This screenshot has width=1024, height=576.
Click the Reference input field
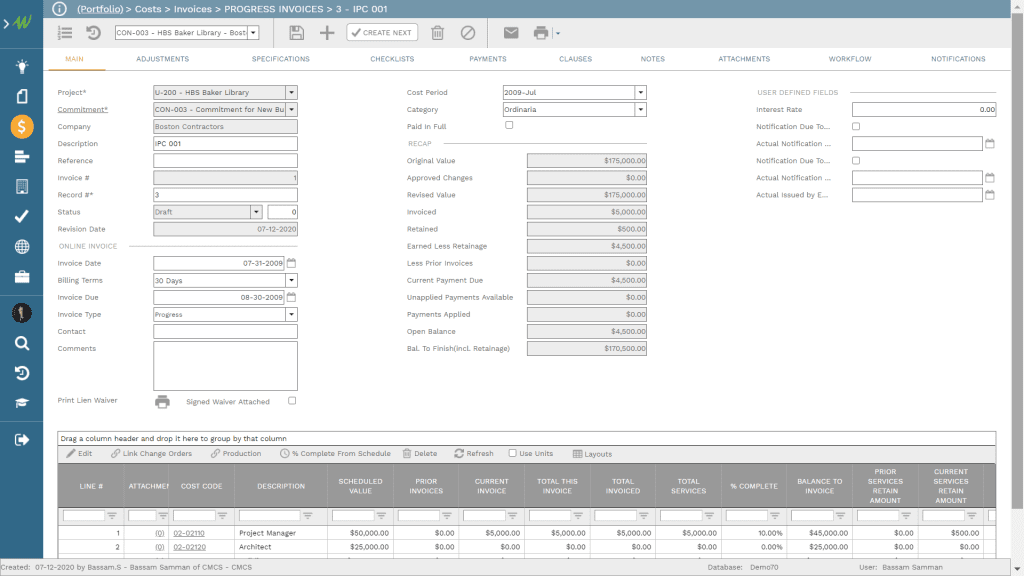[x=225, y=161]
